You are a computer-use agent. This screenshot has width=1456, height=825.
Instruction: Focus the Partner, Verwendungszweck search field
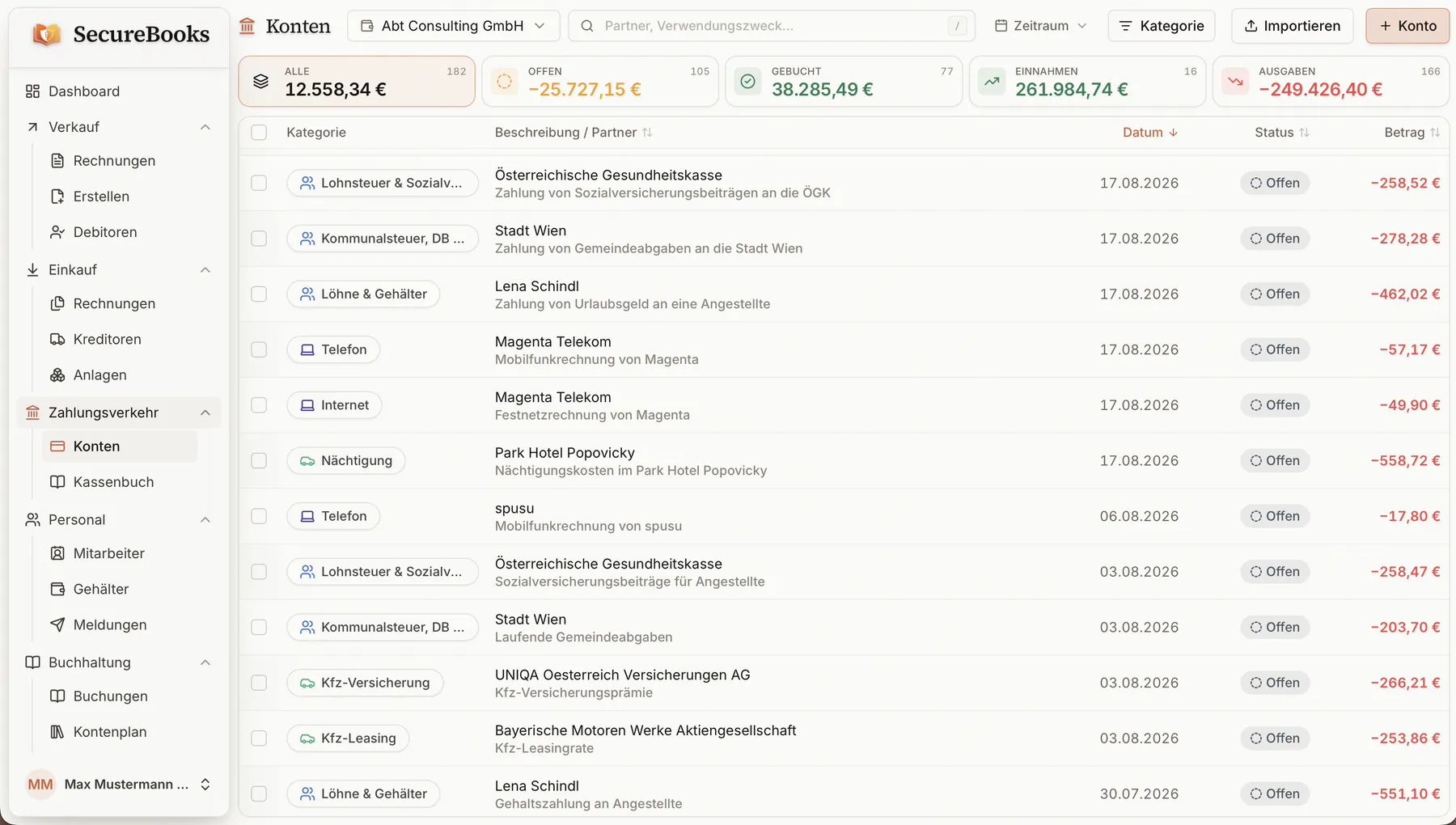772,26
